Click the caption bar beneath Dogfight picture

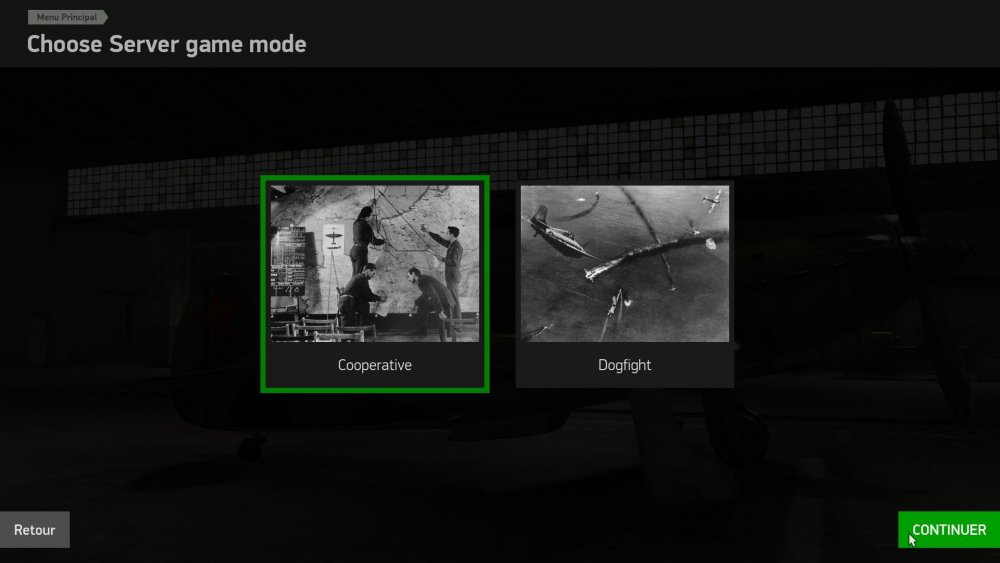(624, 365)
